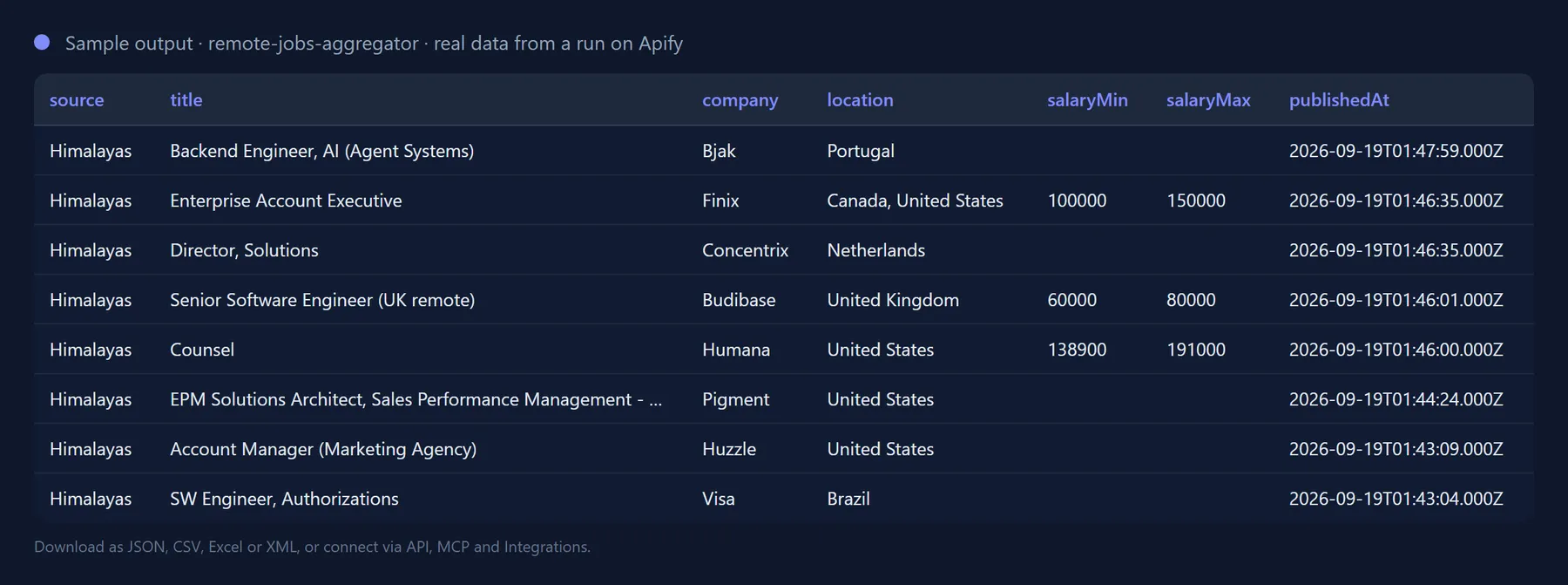Select the "Counsel" title cell

[x=202, y=350]
